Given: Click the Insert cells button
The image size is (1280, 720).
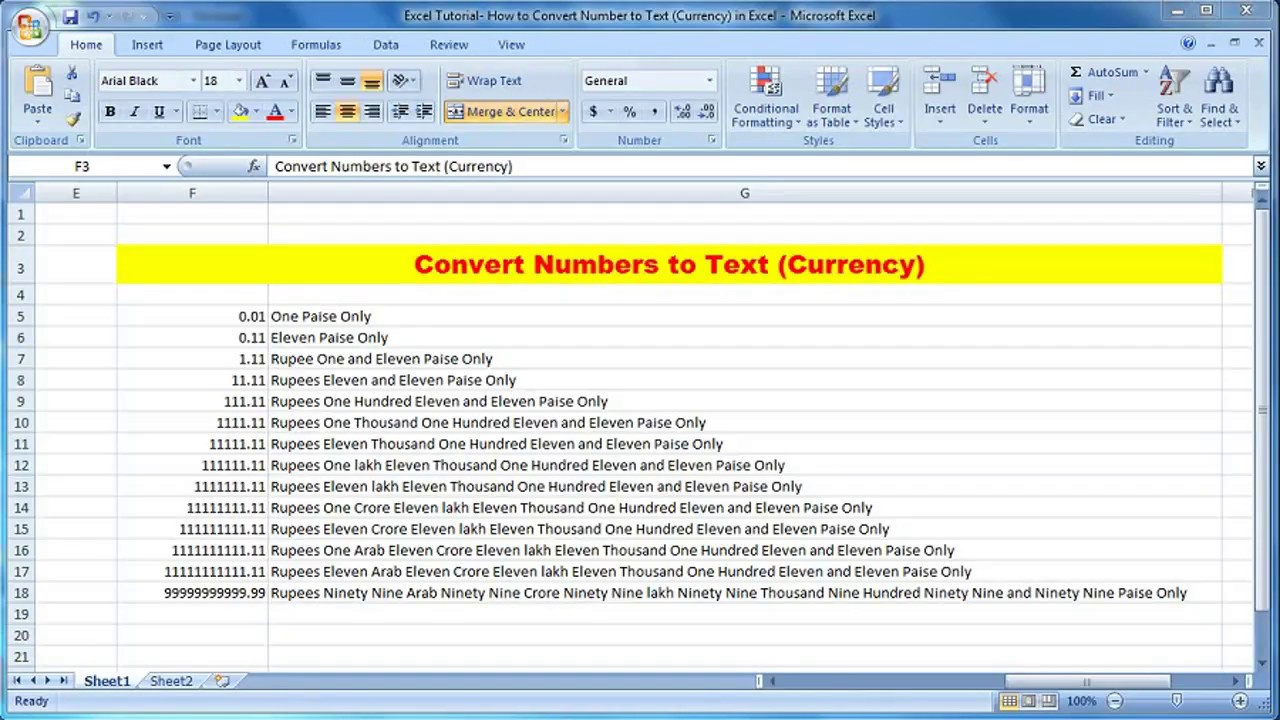Looking at the screenshot, I should [x=940, y=97].
